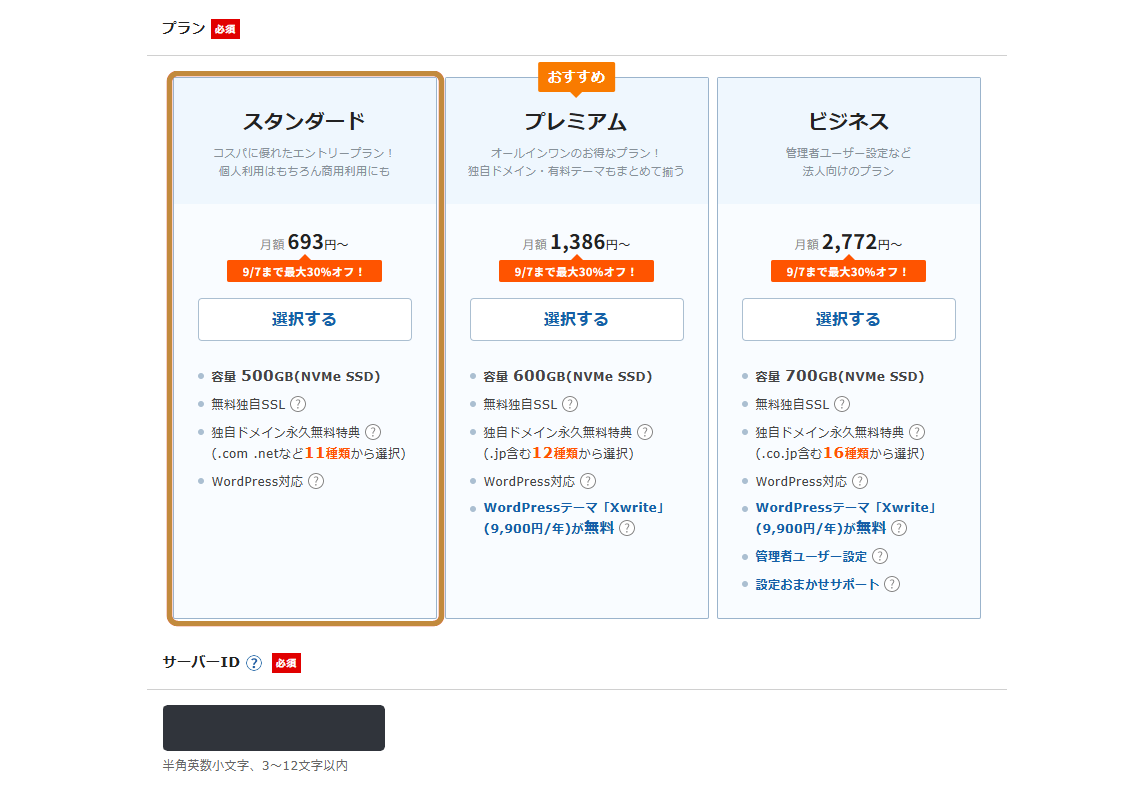This screenshot has width=1148, height=789.
Task: Open help for 設定おまかせサポート
Action: pyautogui.click(x=892, y=584)
